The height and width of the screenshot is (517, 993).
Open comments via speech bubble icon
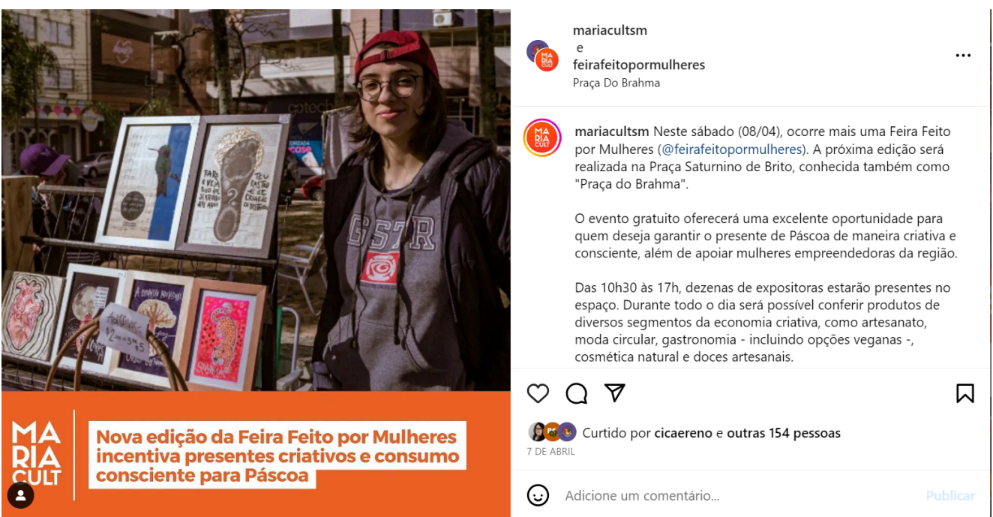pyautogui.click(x=576, y=393)
